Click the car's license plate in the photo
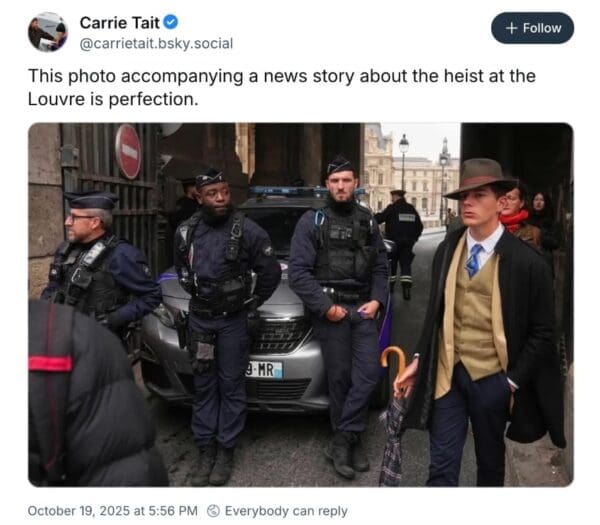Image resolution: width=600 pixels, height=525 pixels. 264,370
